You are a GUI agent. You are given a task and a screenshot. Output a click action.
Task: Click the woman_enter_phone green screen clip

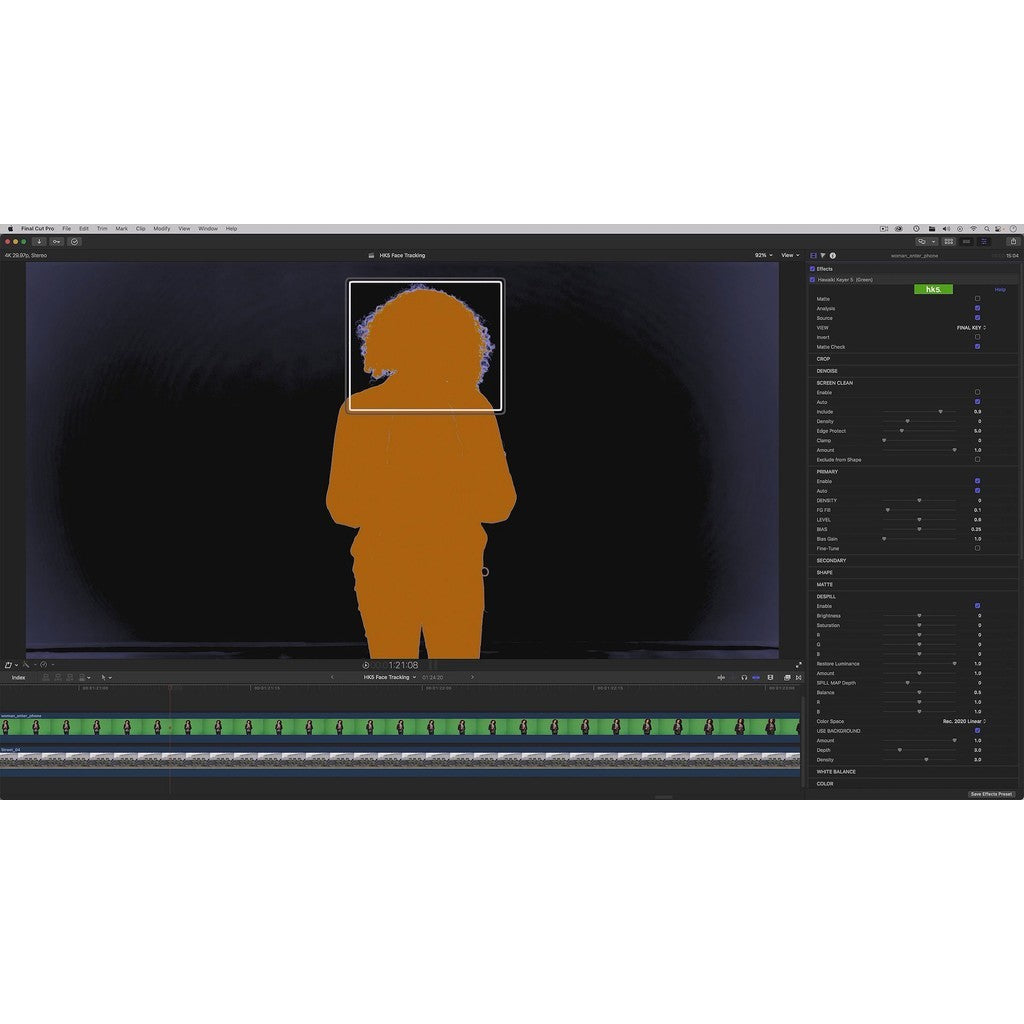pos(400,726)
